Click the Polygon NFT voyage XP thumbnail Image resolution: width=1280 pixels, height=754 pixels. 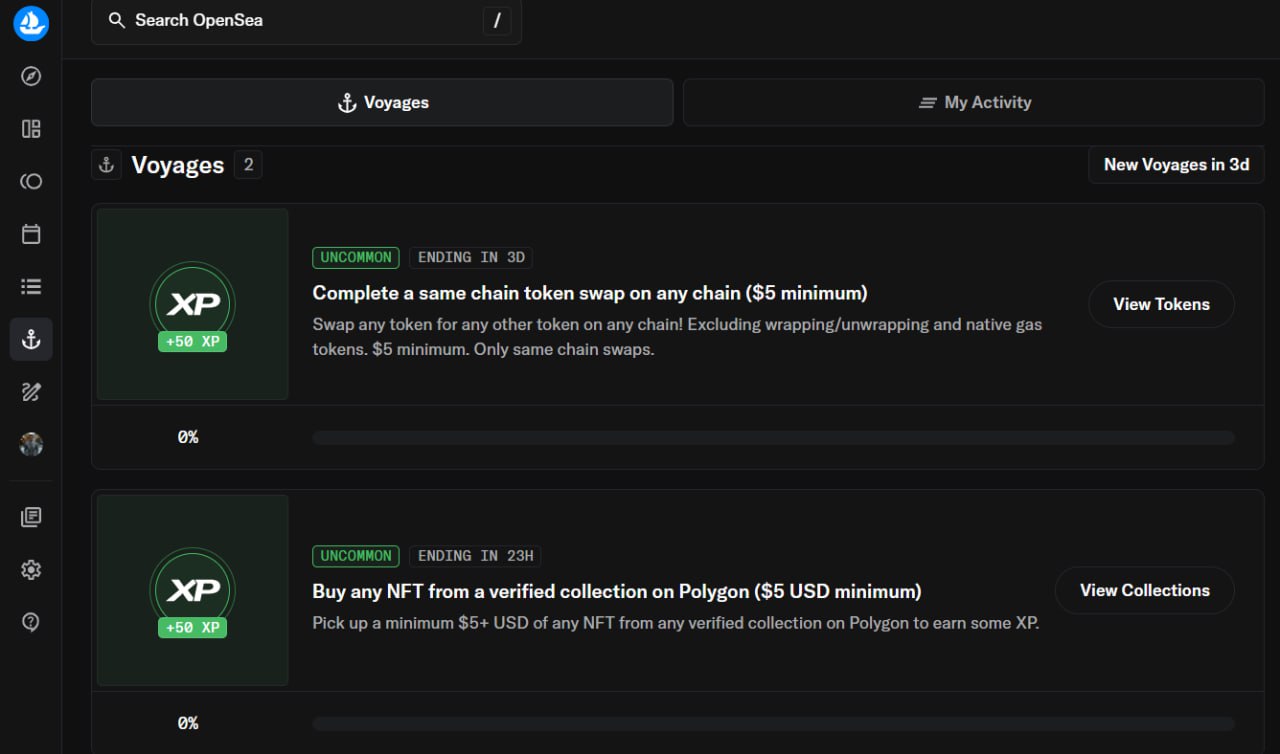pyautogui.click(x=193, y=590)
